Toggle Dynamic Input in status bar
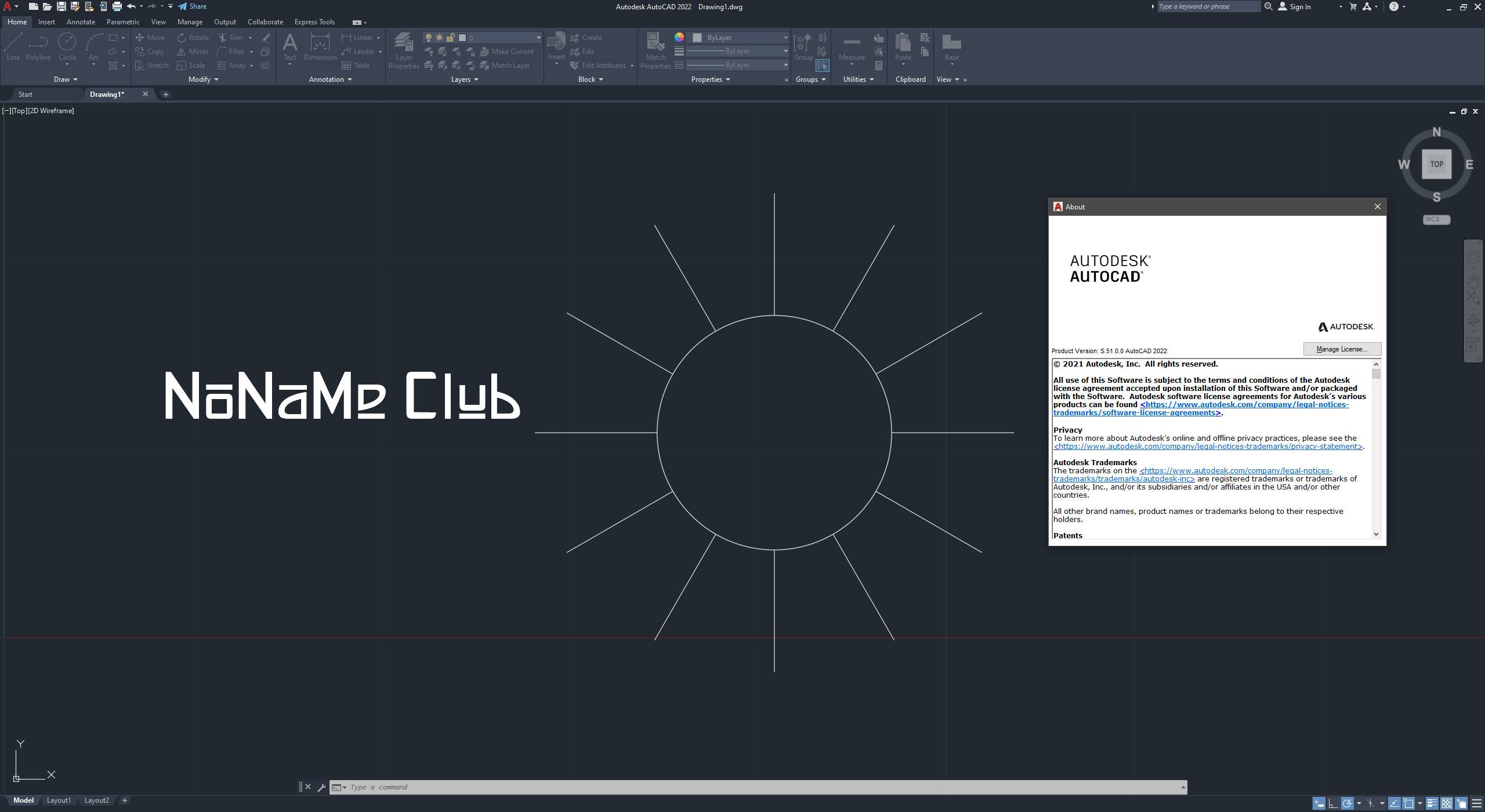Viewport: 1485px width, 812px height. (1319, 803)
